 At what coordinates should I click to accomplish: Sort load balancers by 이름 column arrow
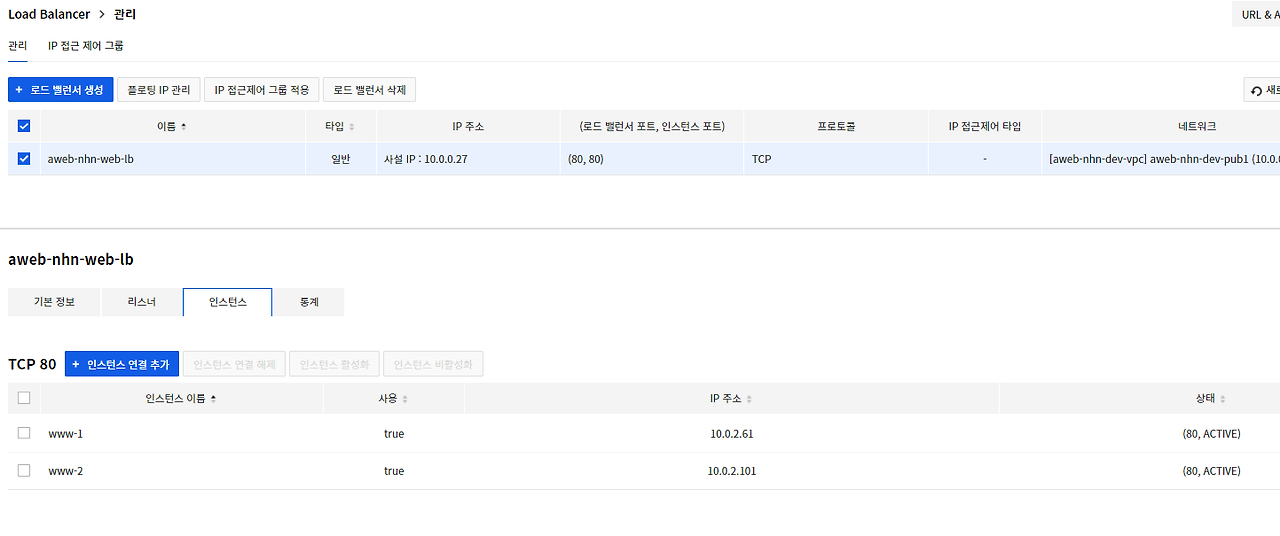(183, 127)
